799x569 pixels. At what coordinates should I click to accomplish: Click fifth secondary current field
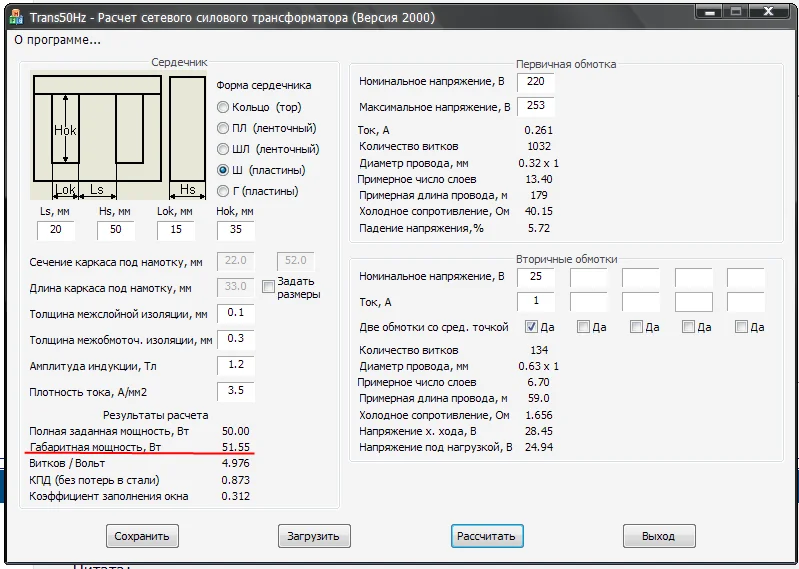point(745,302)
